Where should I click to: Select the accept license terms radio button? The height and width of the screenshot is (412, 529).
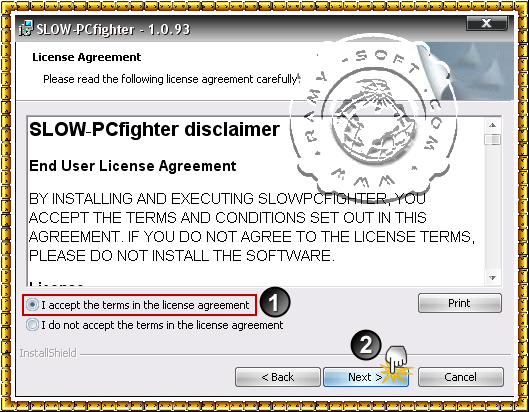point(32,305)
